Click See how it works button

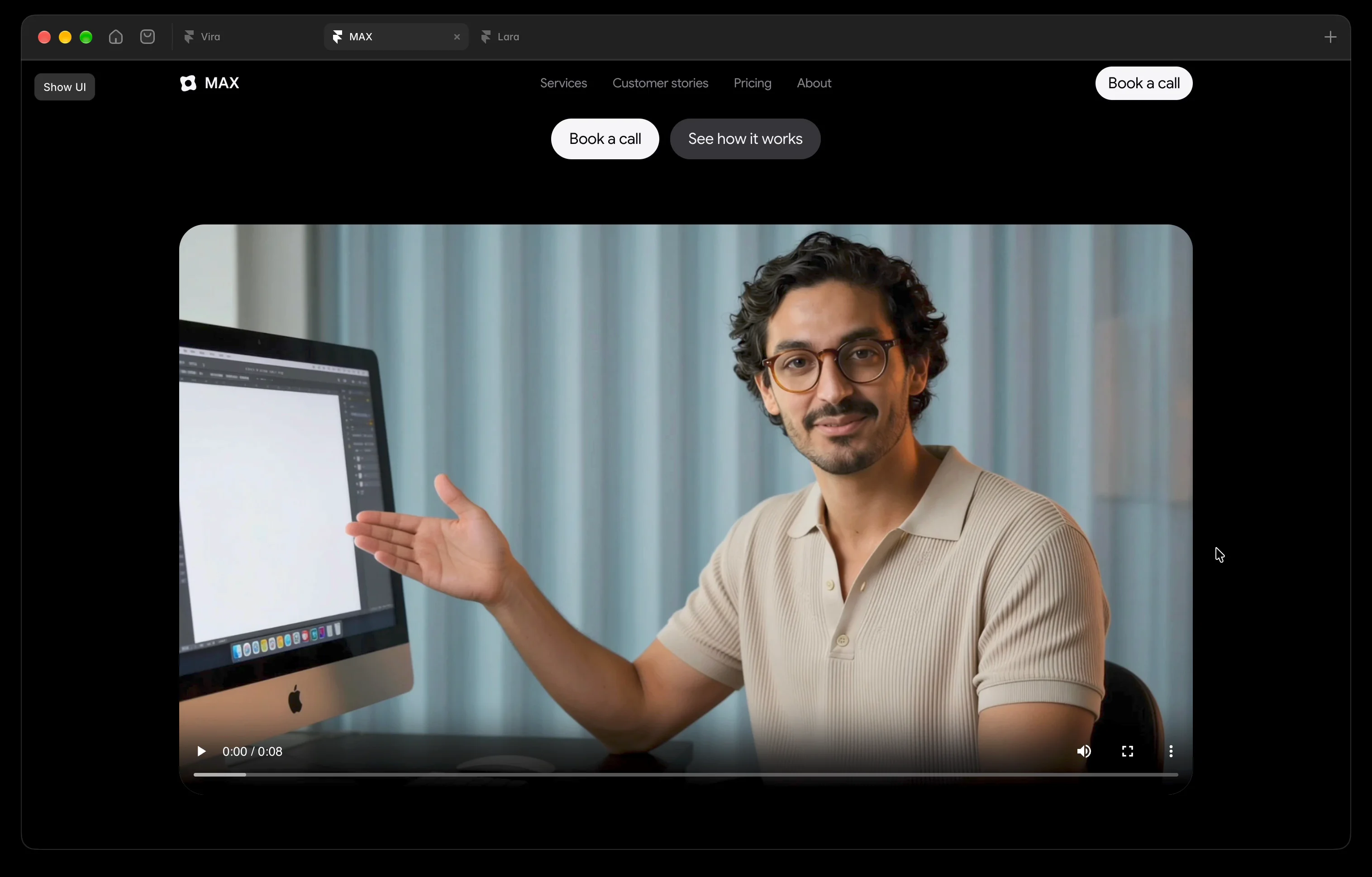[x=745, y=139]
